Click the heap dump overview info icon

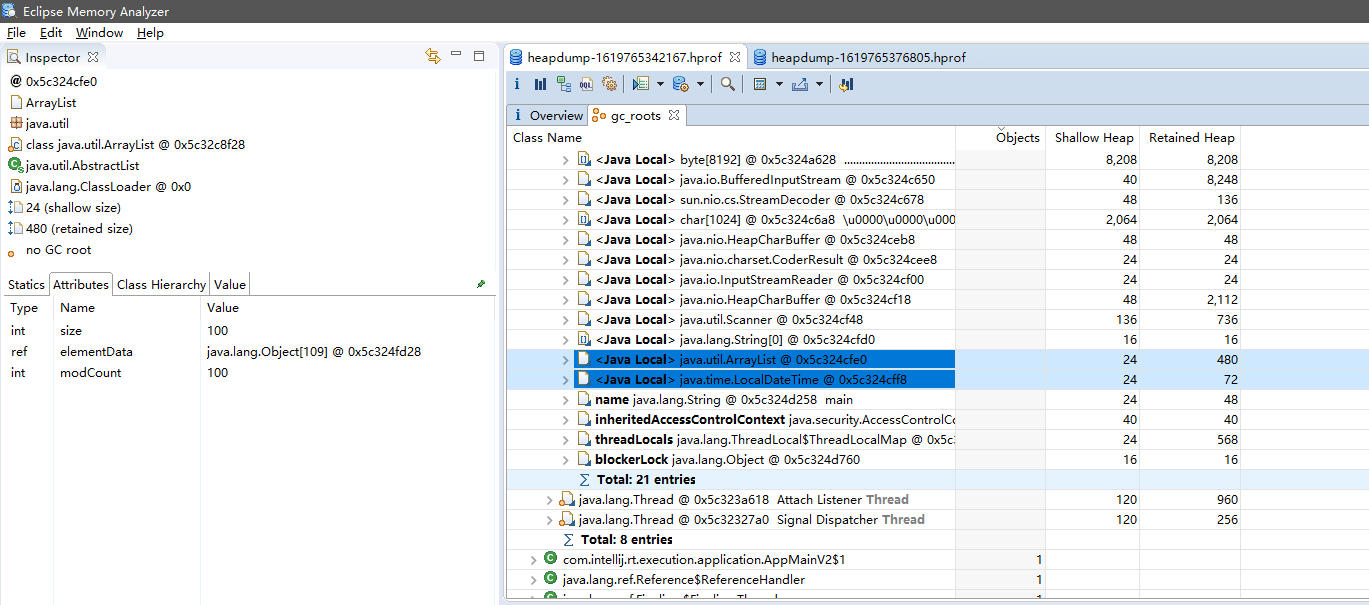pyautogui.click(x=518, y=85)
